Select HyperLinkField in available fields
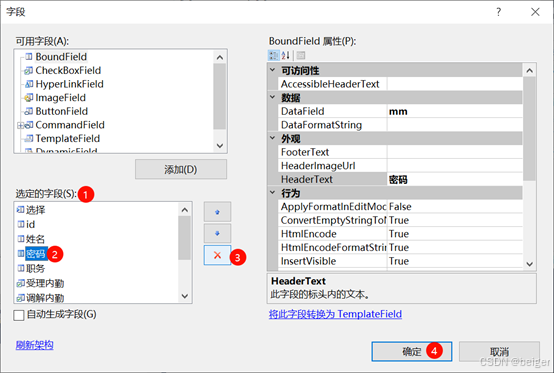Viewport: 554px width, 373px height. pos(69,84)
